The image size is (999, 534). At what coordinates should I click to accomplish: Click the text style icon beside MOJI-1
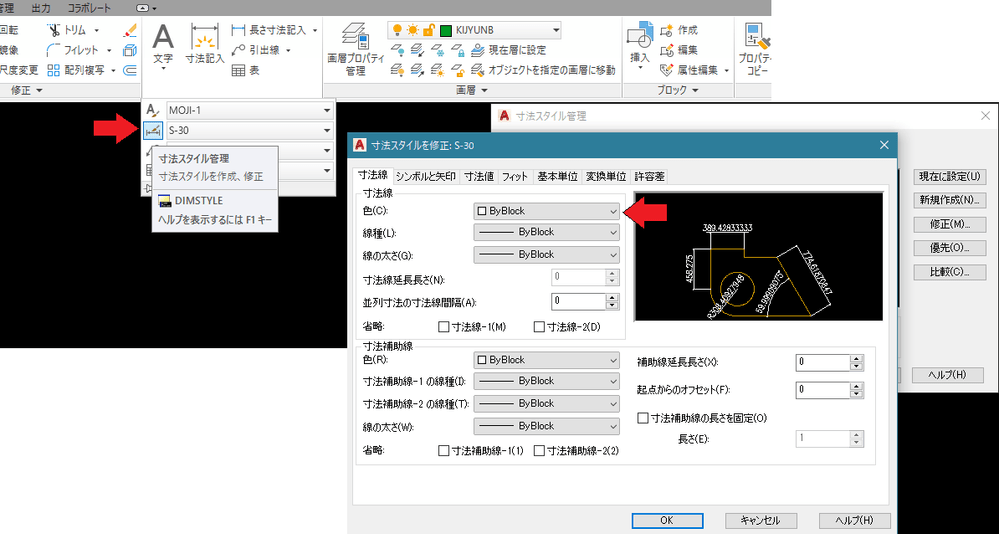click(x=152, y=110)
